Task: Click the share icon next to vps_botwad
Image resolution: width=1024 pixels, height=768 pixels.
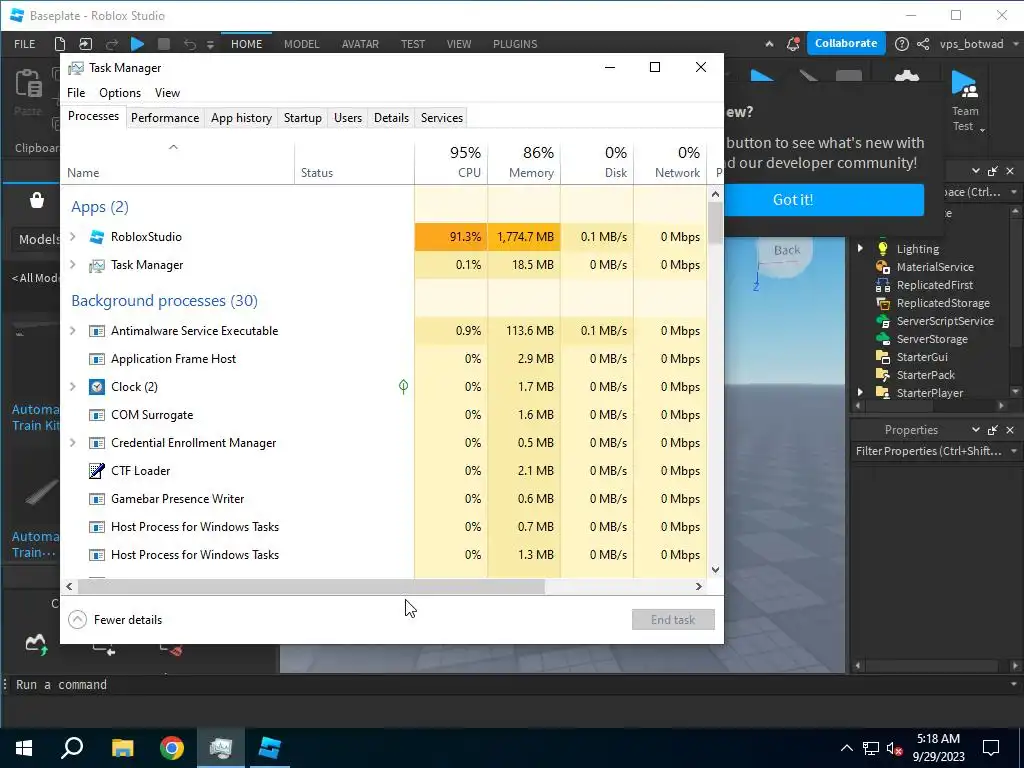Action: point(923,44)
